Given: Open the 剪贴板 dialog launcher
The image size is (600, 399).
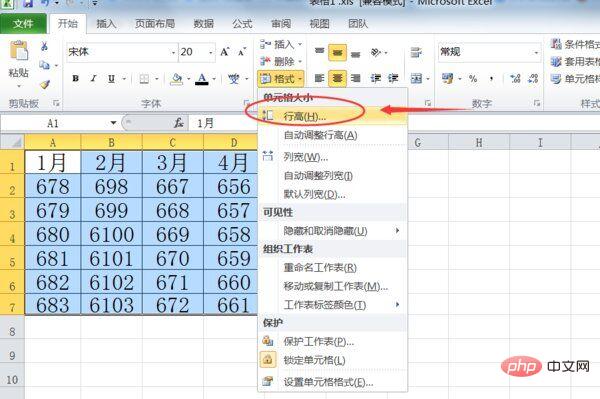Looking at the screenshot, I should pyautogui.click(x=56, y=103).
